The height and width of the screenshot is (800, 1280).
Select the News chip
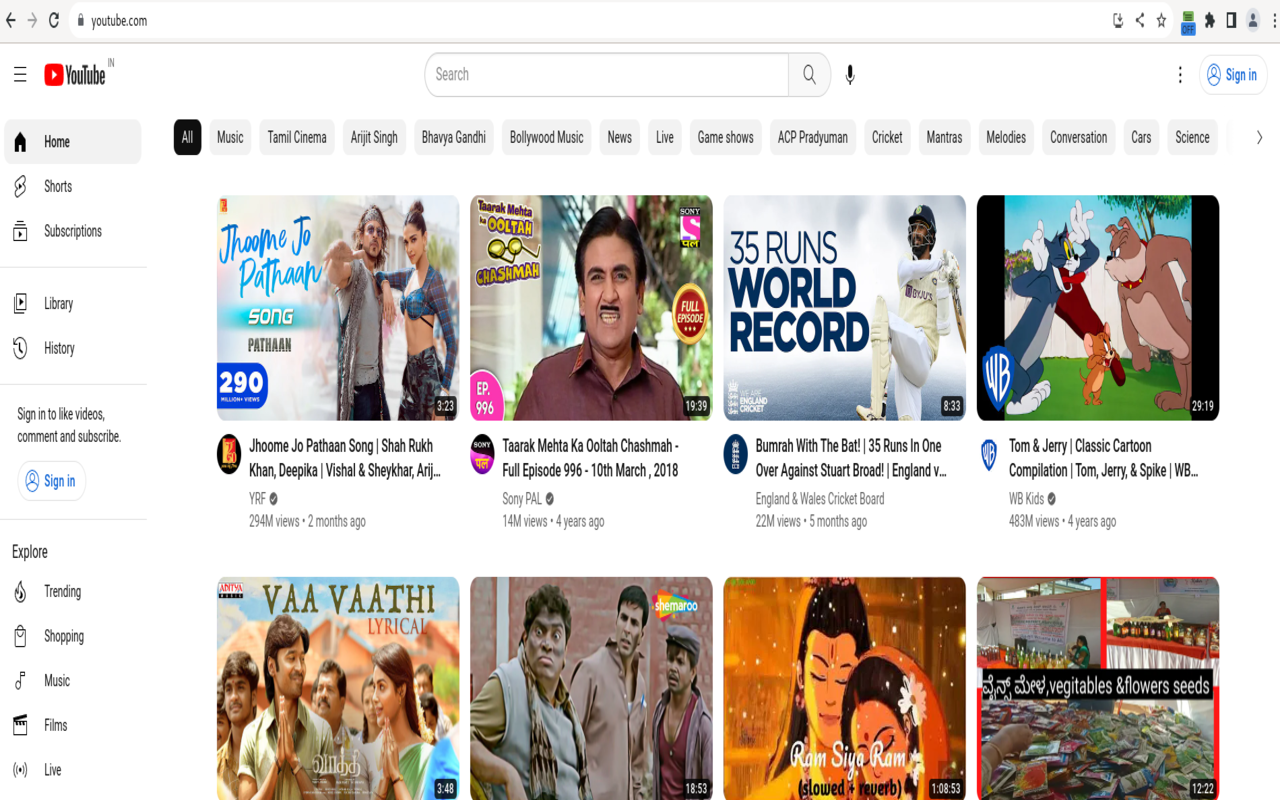click(x=620, y=138)
